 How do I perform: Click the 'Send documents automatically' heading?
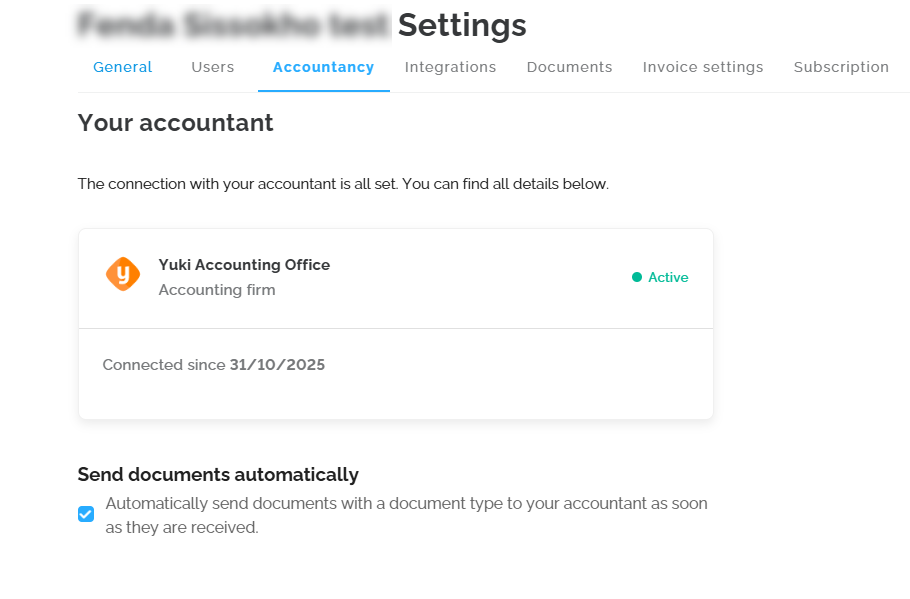pos(218,474)
